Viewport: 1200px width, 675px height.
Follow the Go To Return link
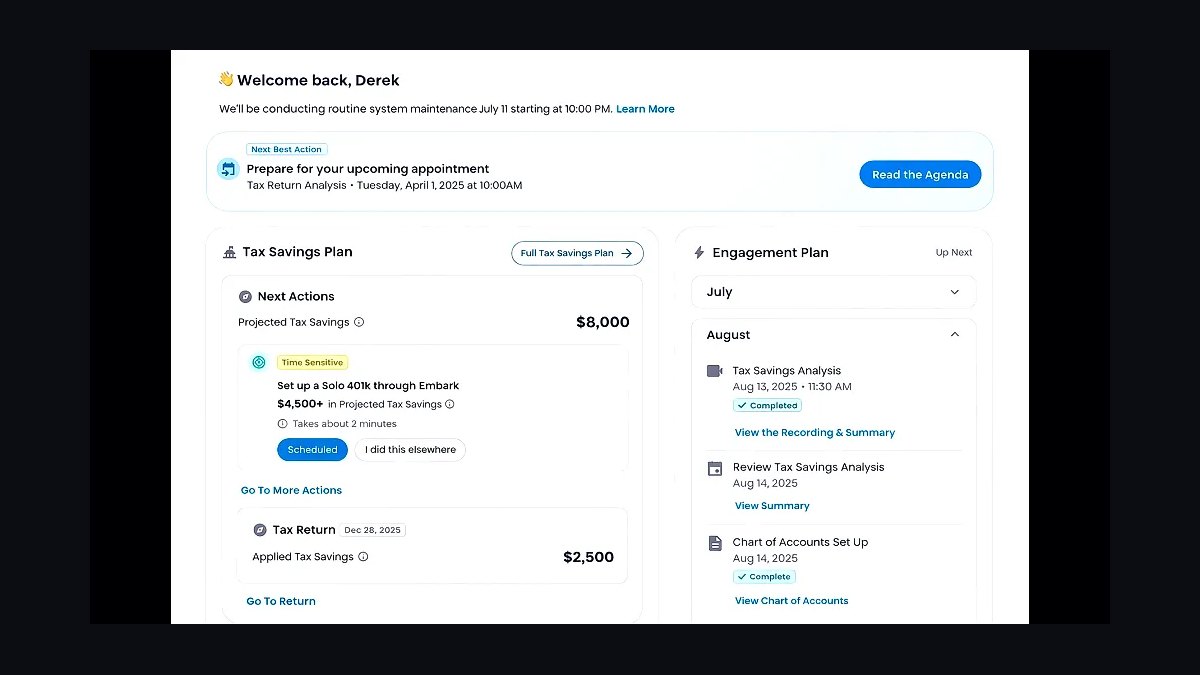point(281,601)
